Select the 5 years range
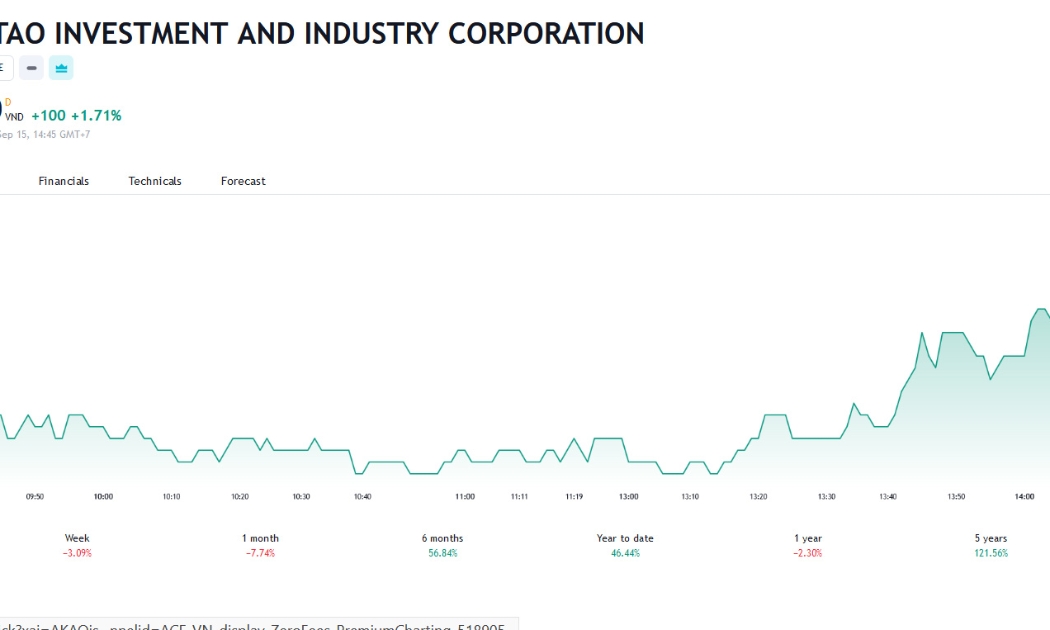 pyautogui.click(x=991, y=545)
